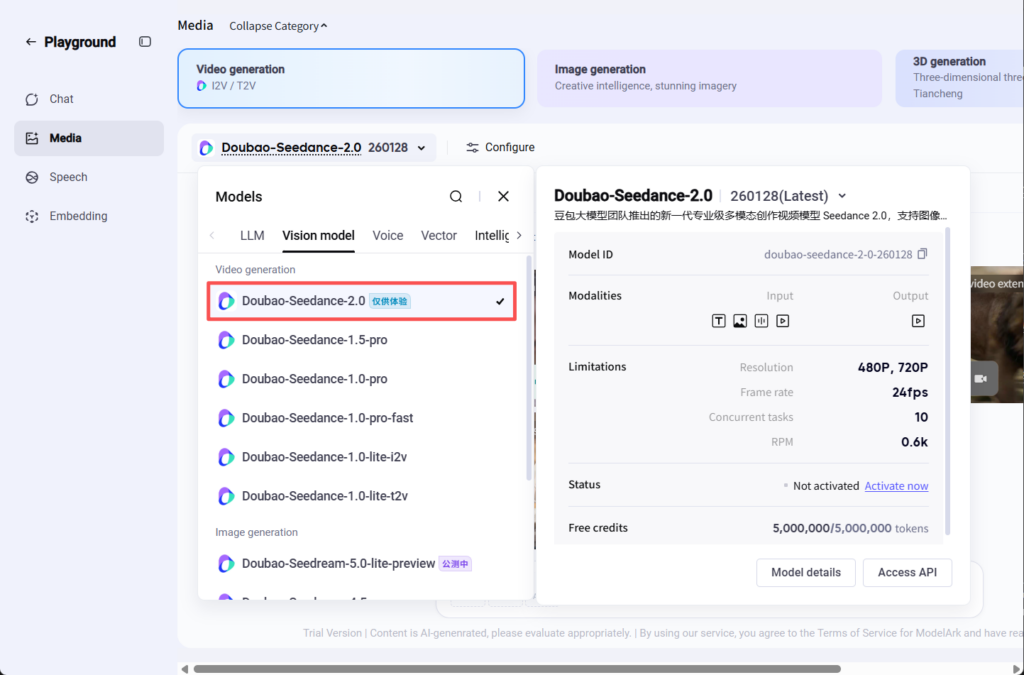Click the horizontal scrollbar at bottom
The width and height of the screenshot is (1024, 675).
click(516, 668)
